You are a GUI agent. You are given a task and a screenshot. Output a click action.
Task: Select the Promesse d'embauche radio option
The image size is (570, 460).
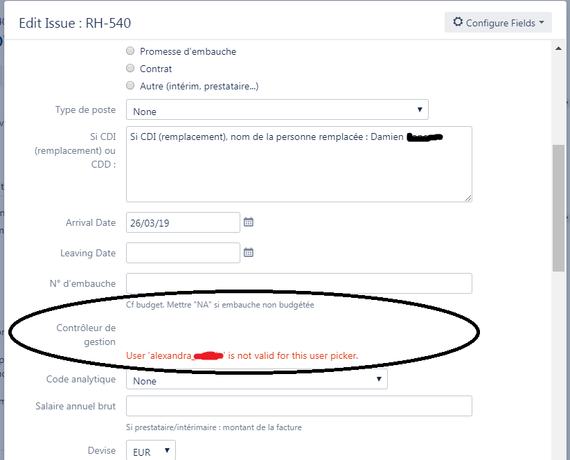[130, 51]
